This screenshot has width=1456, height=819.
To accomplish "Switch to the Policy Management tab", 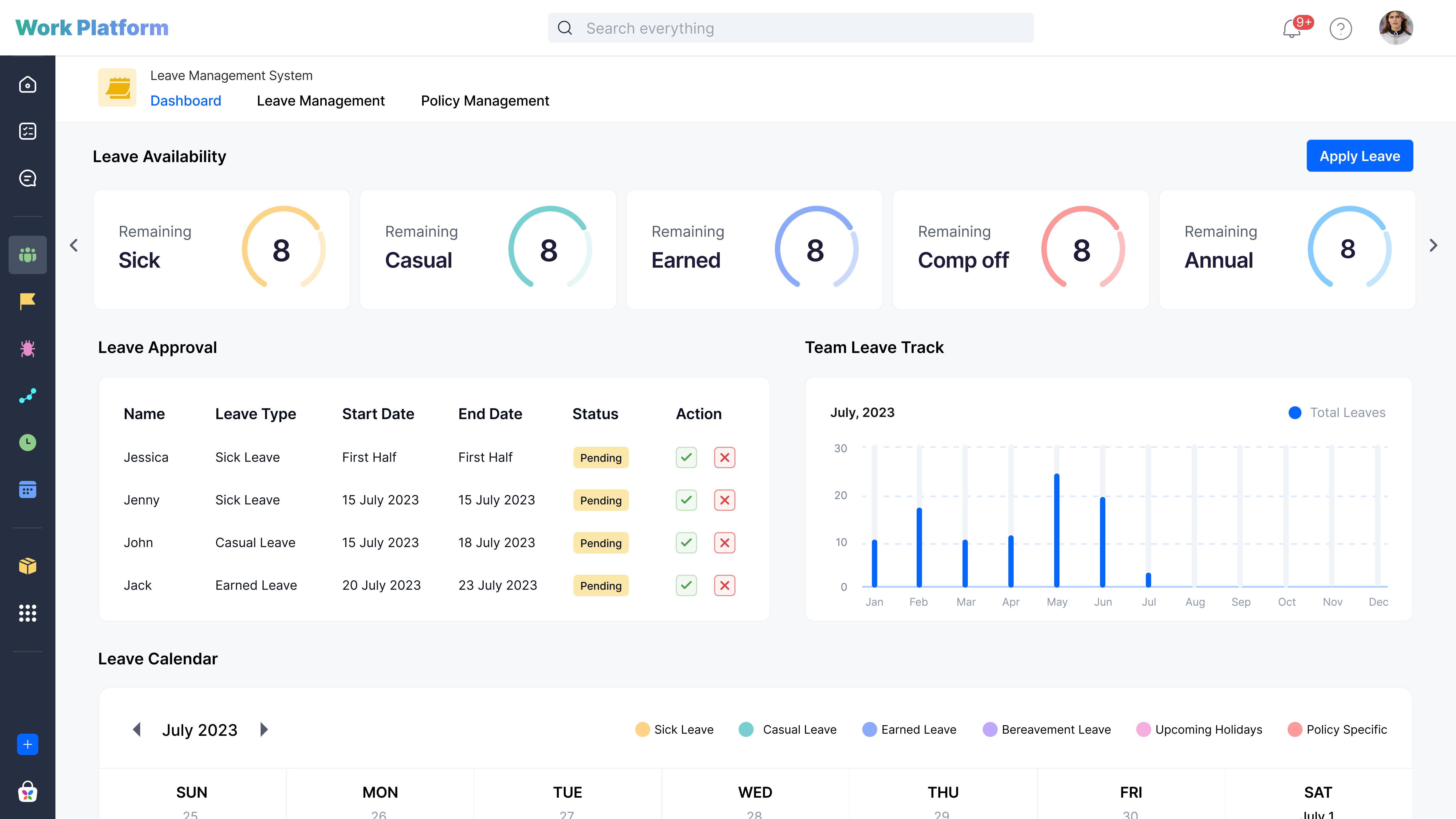I will click(485, 101).
